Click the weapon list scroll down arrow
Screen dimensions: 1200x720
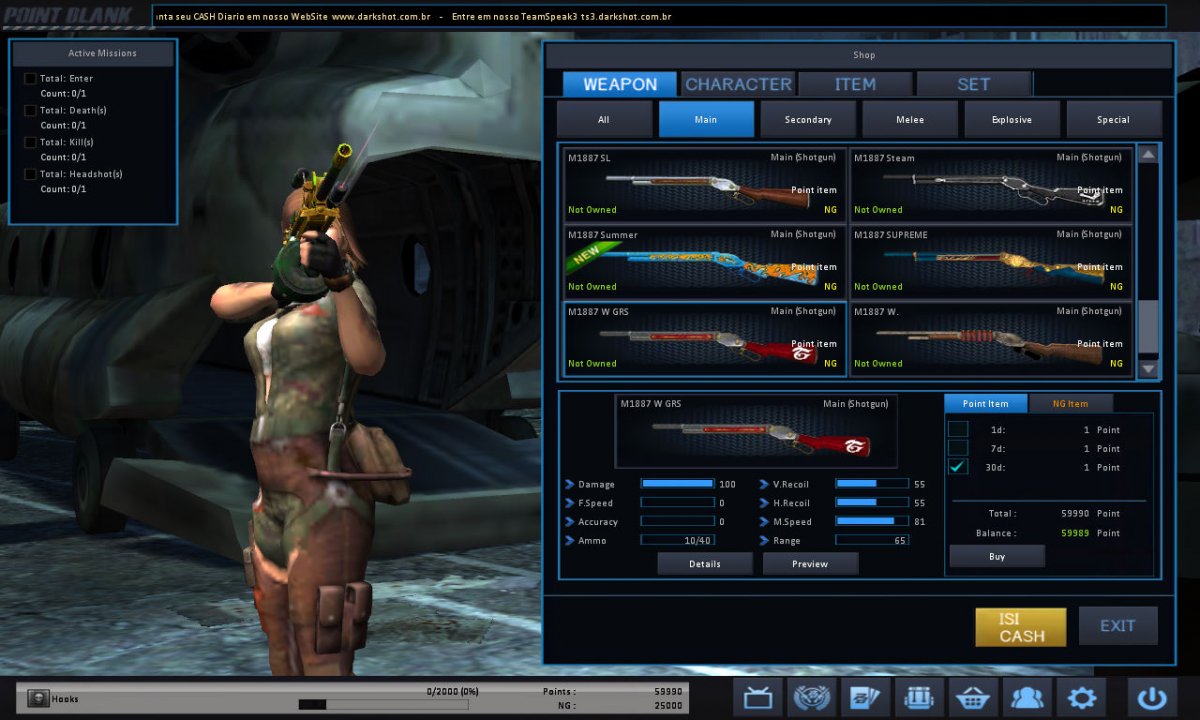(1148, 369)
